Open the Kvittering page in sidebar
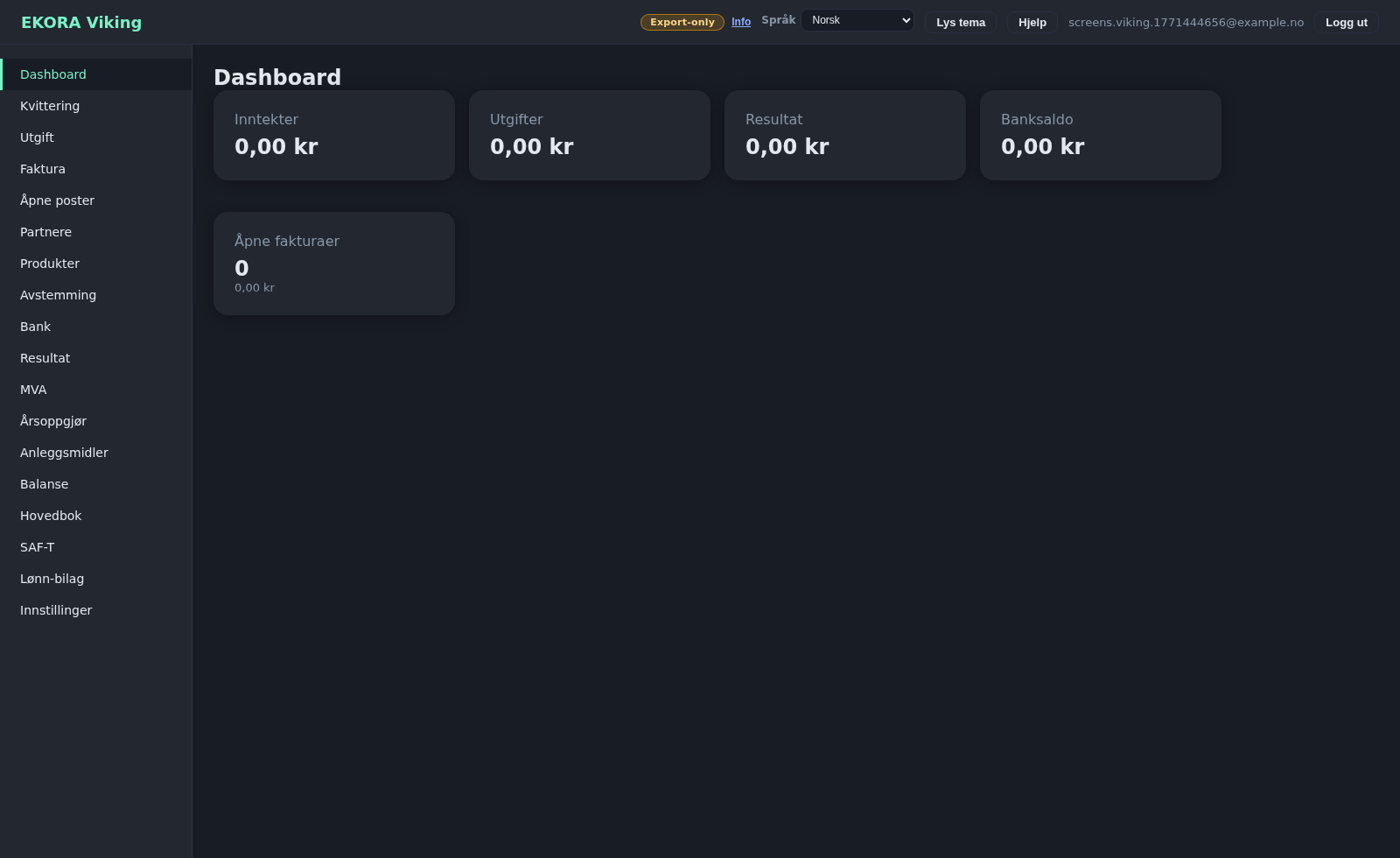 pyautogui.click(x=50, y=106)
